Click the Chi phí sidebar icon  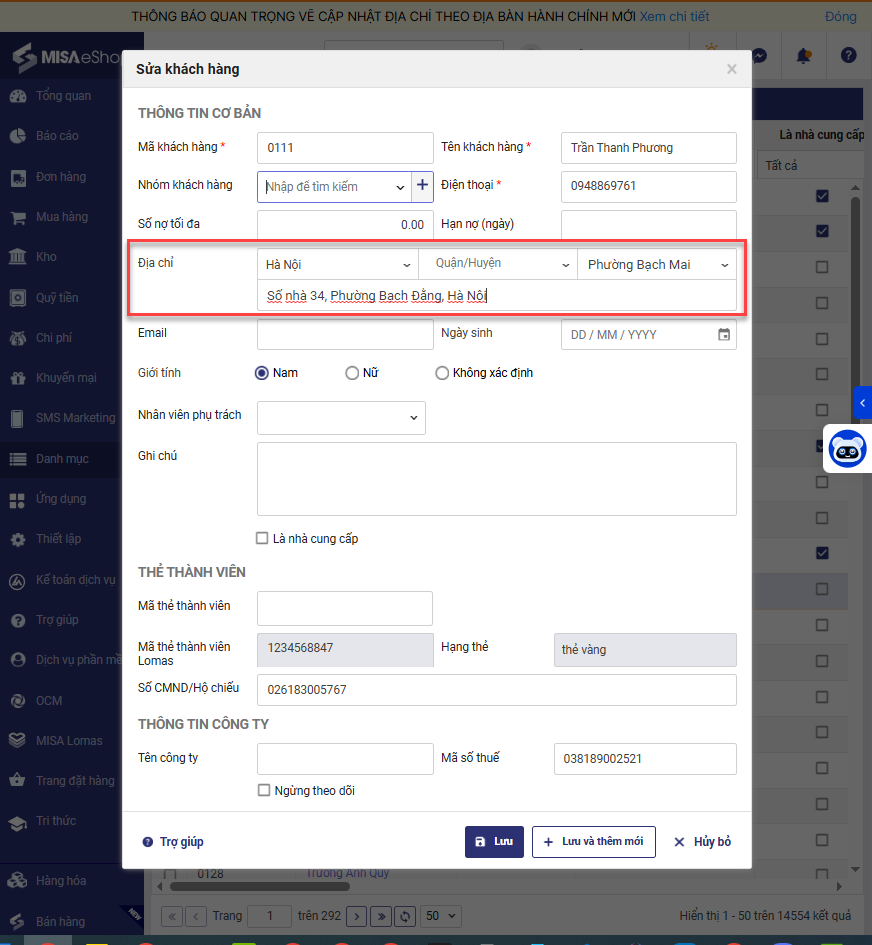(x=18, y=338)
